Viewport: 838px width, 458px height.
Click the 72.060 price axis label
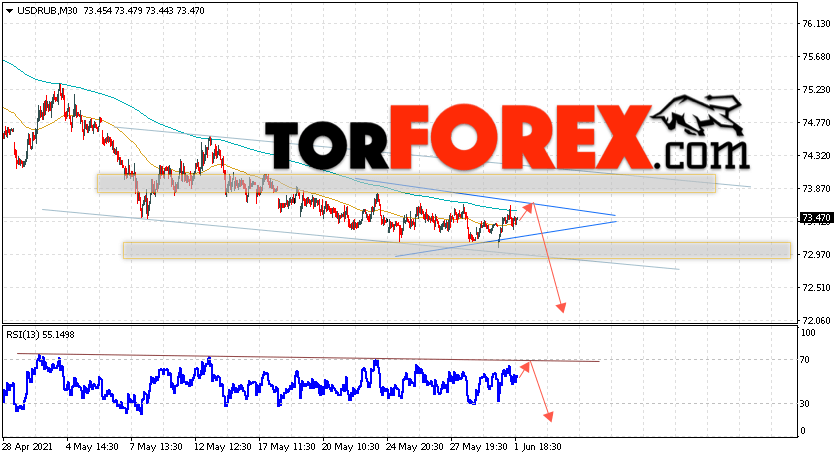tap(817, 321)
